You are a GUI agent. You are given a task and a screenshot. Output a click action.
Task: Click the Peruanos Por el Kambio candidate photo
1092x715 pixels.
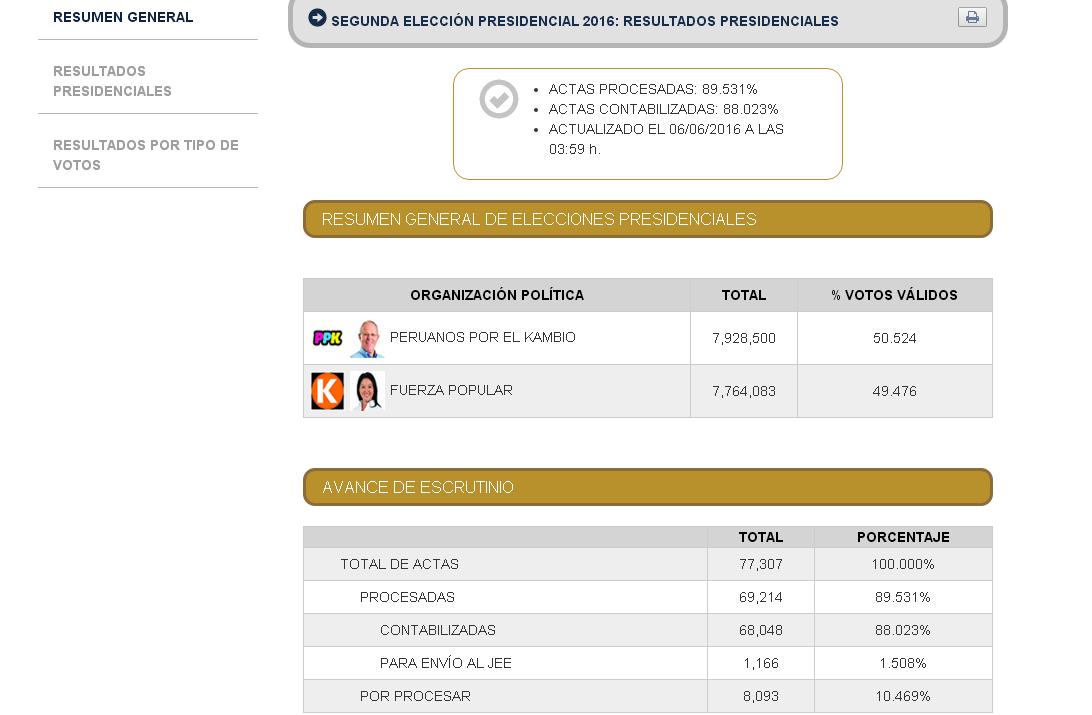tap(367, 339)
